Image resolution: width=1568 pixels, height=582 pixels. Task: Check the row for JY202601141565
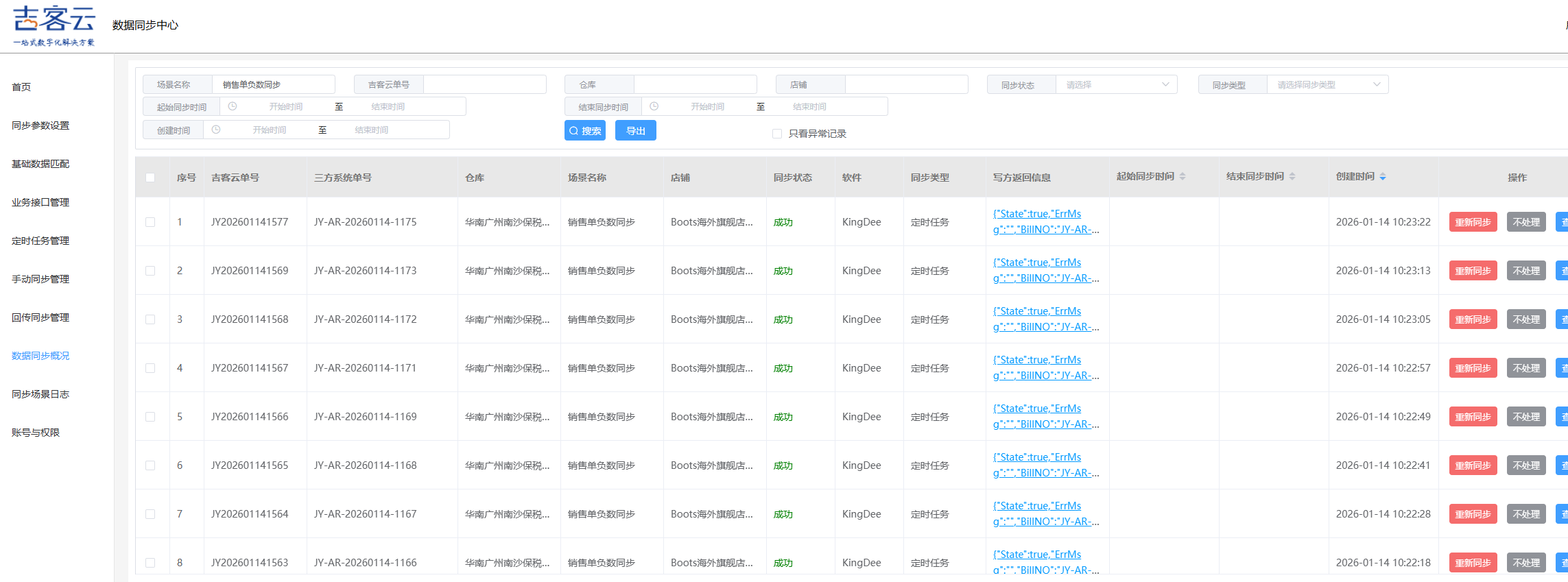click(150, 465)
